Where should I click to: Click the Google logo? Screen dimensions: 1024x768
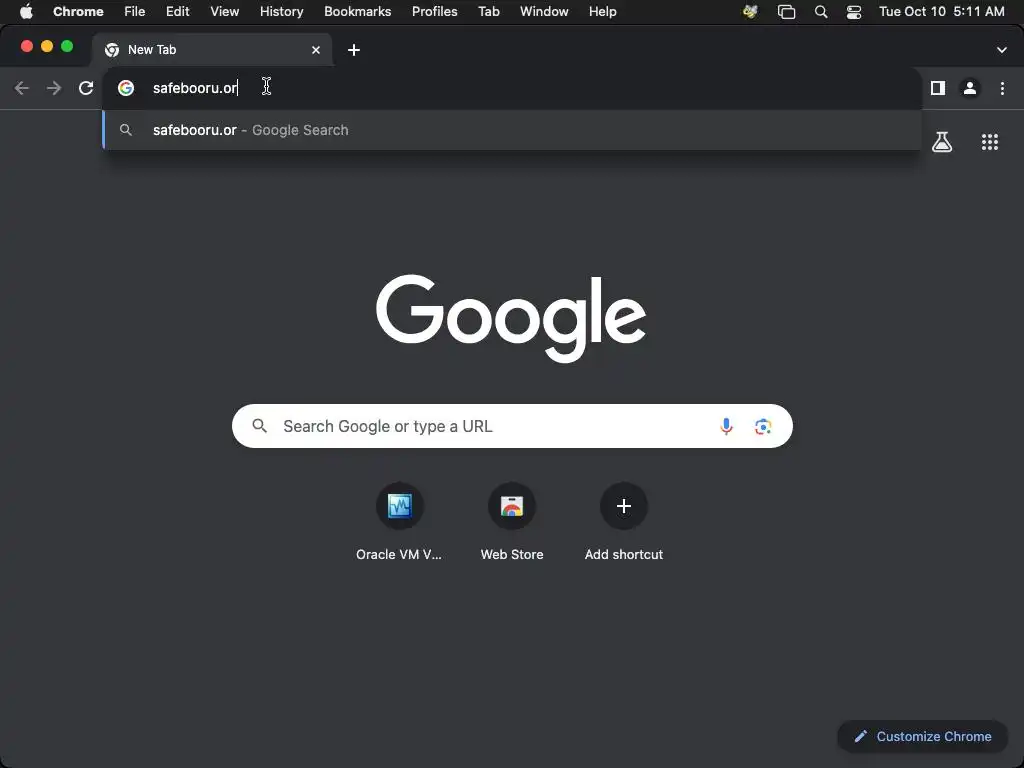511,318
